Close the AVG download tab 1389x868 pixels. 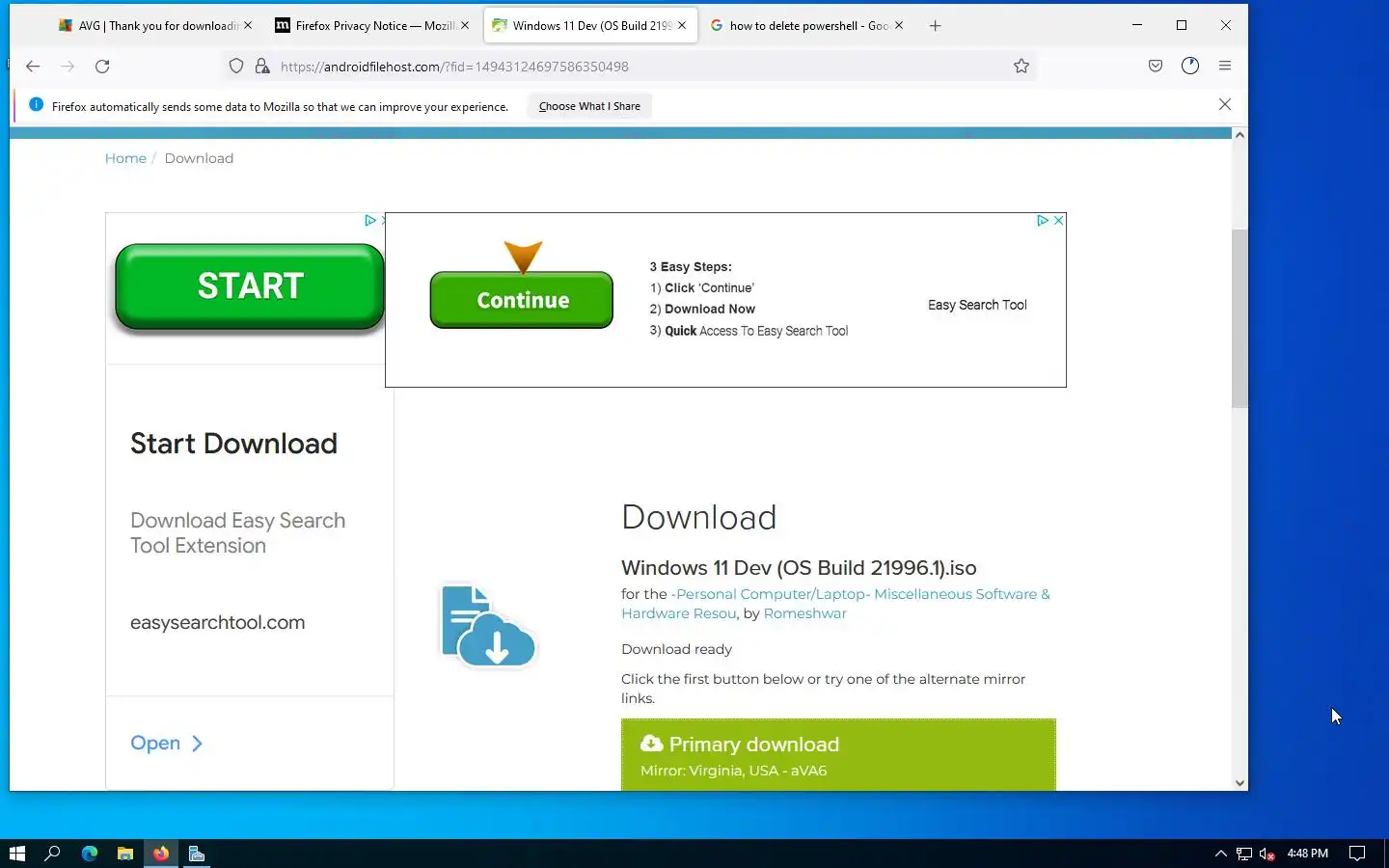click(248, 26)
